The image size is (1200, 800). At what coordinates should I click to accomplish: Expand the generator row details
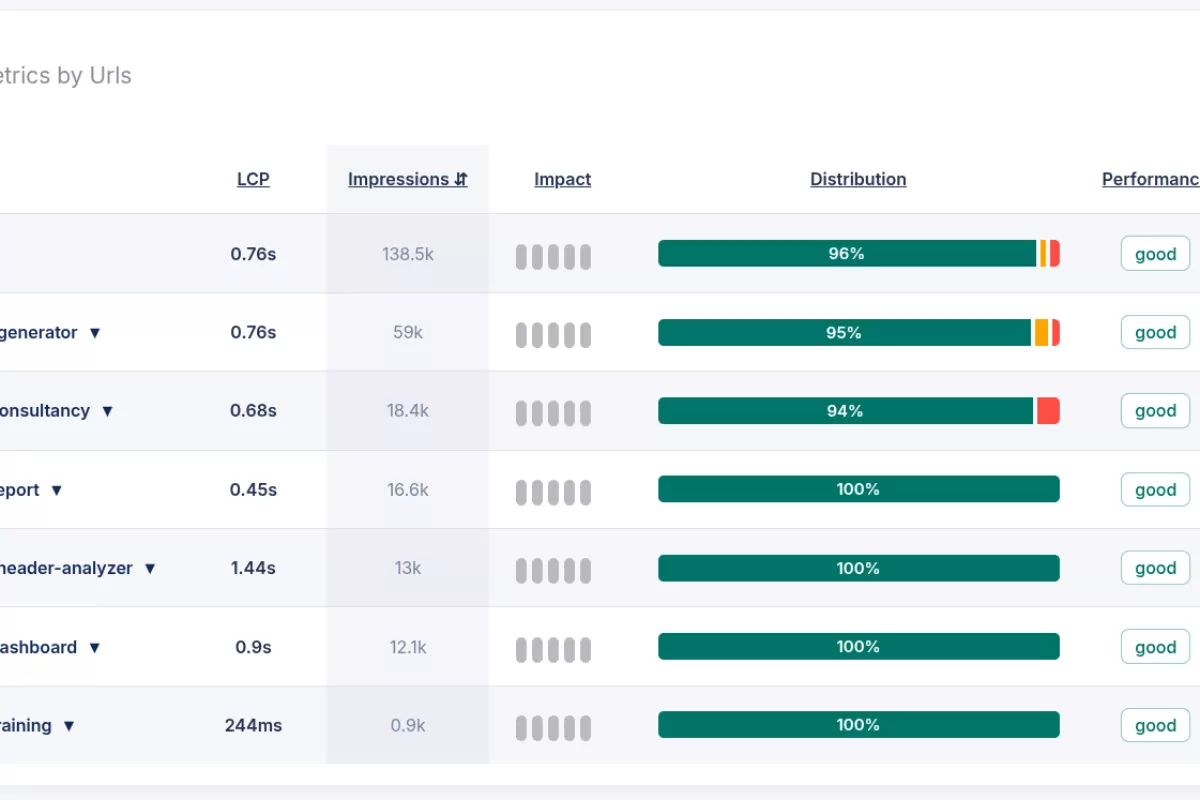coord(95,333)
